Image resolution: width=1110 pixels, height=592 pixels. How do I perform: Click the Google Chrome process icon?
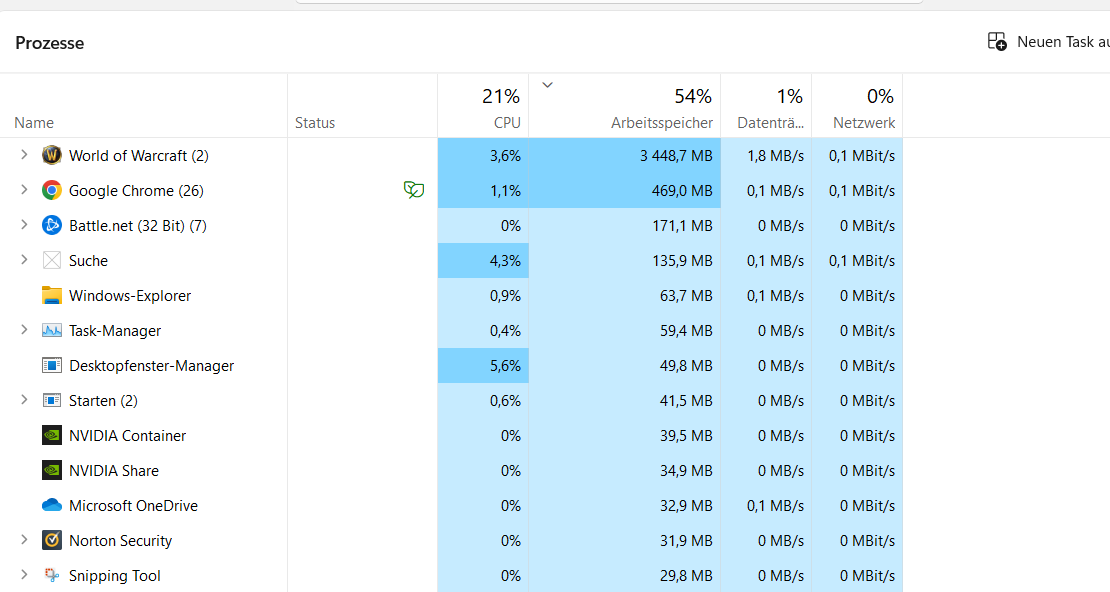click(x=52, y=190)
